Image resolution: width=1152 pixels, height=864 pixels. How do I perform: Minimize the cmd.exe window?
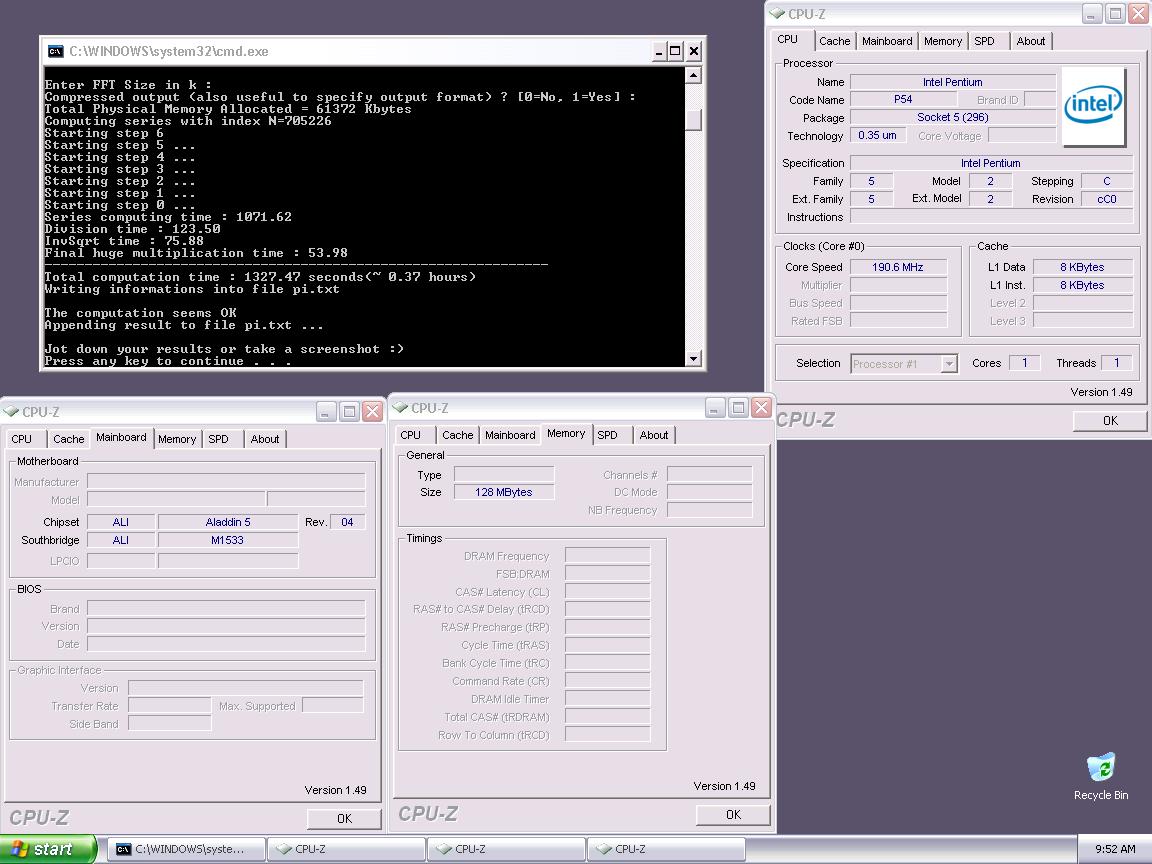click(659, 51)
